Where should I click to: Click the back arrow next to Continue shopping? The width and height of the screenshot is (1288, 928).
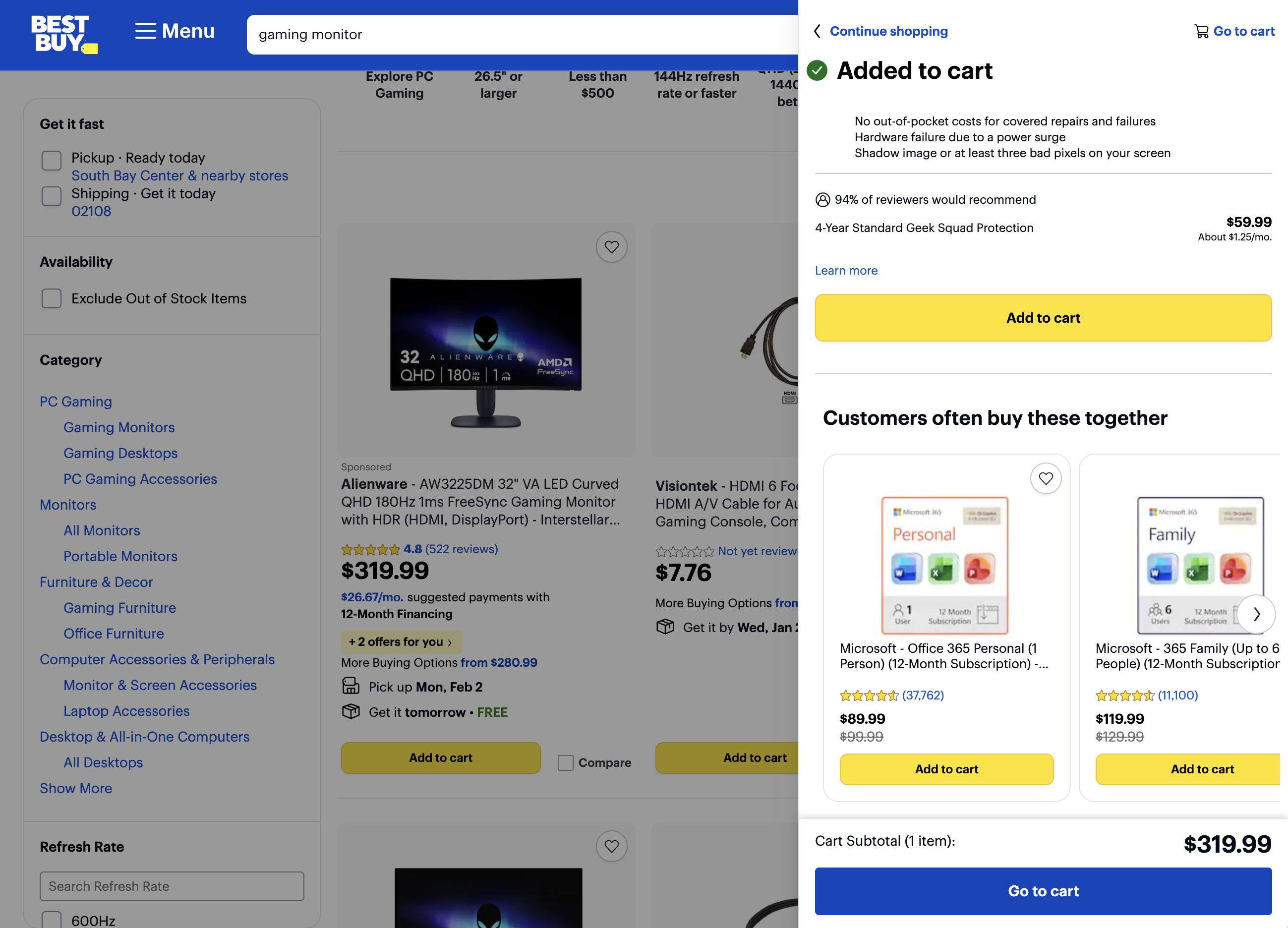pos(818,32)
